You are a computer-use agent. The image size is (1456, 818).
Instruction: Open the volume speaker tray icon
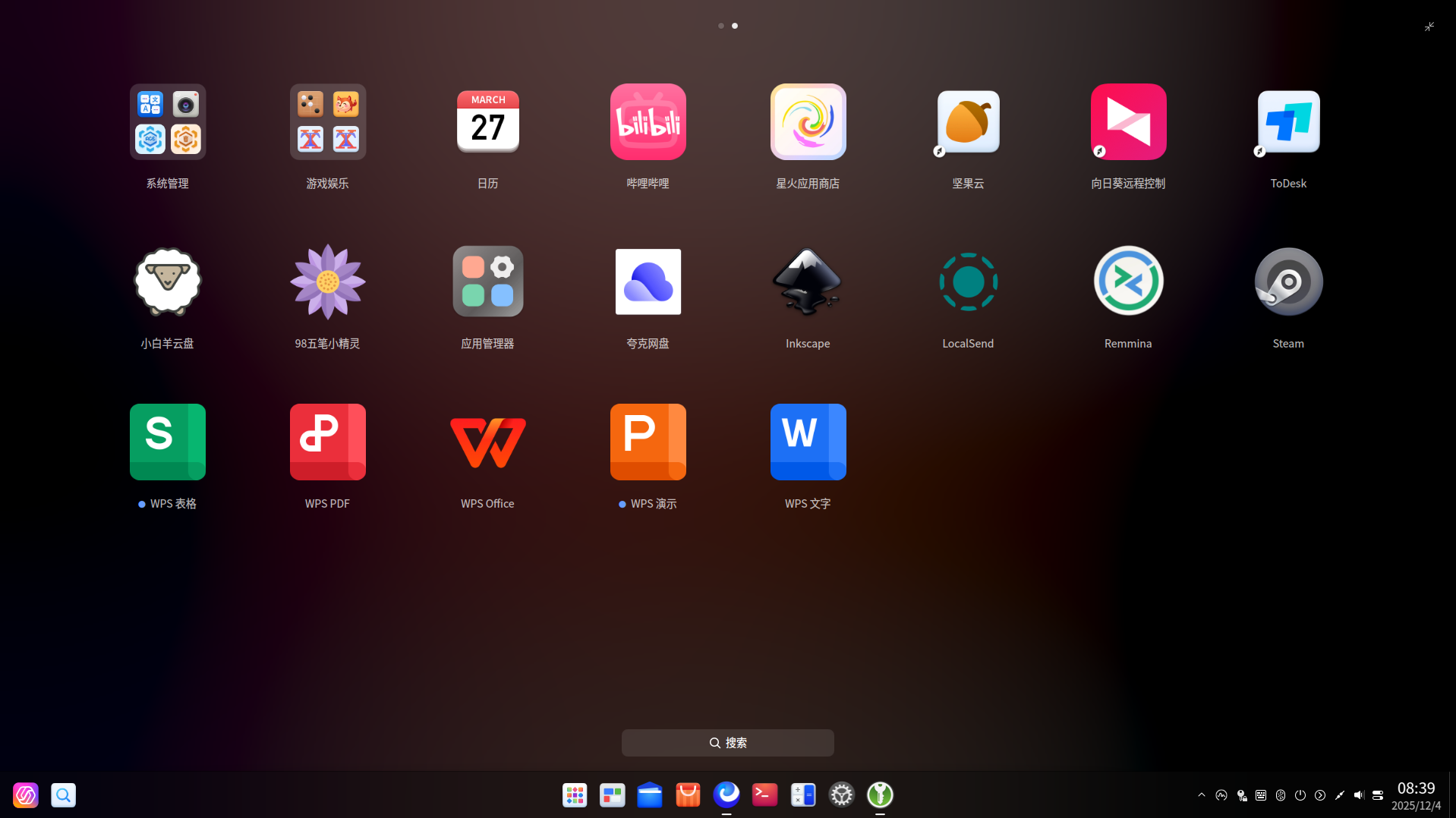[x=1359, y=795]
